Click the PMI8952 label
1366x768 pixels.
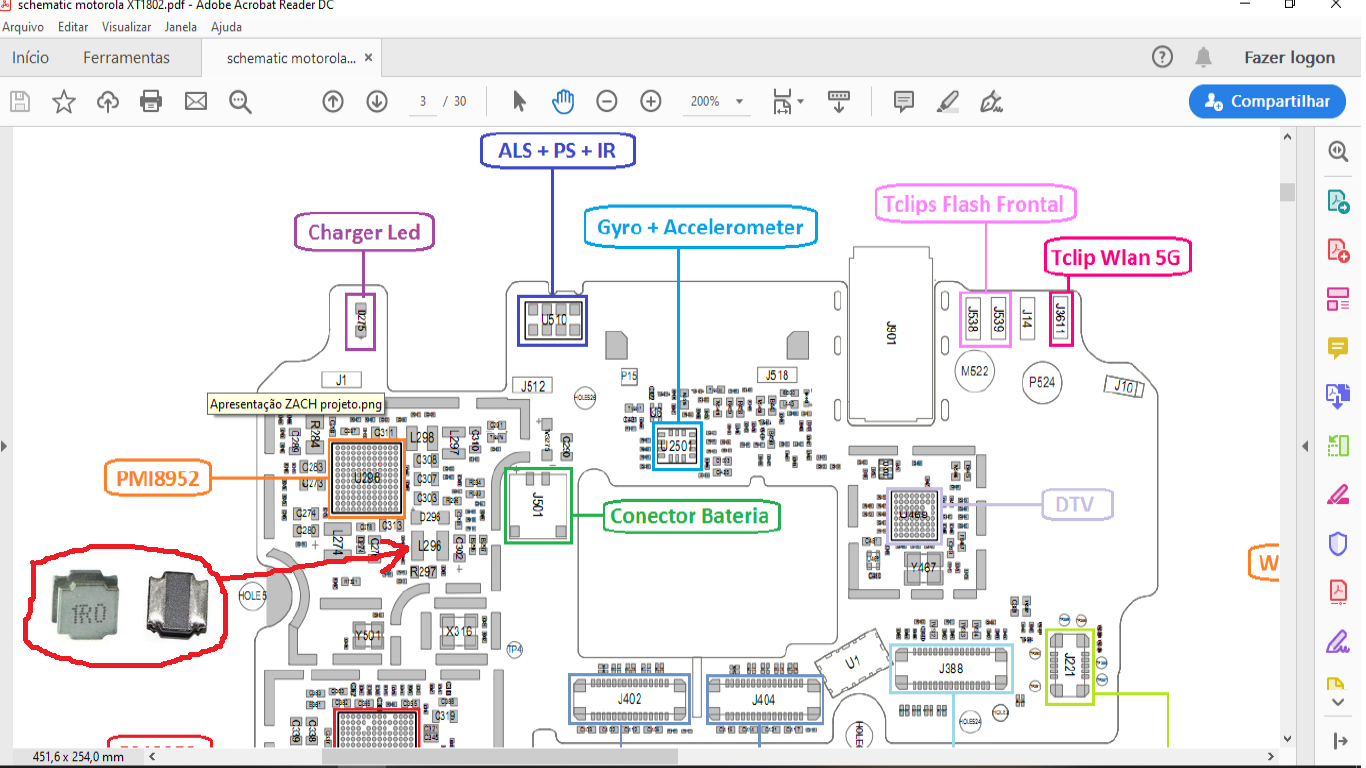[157, 479]
